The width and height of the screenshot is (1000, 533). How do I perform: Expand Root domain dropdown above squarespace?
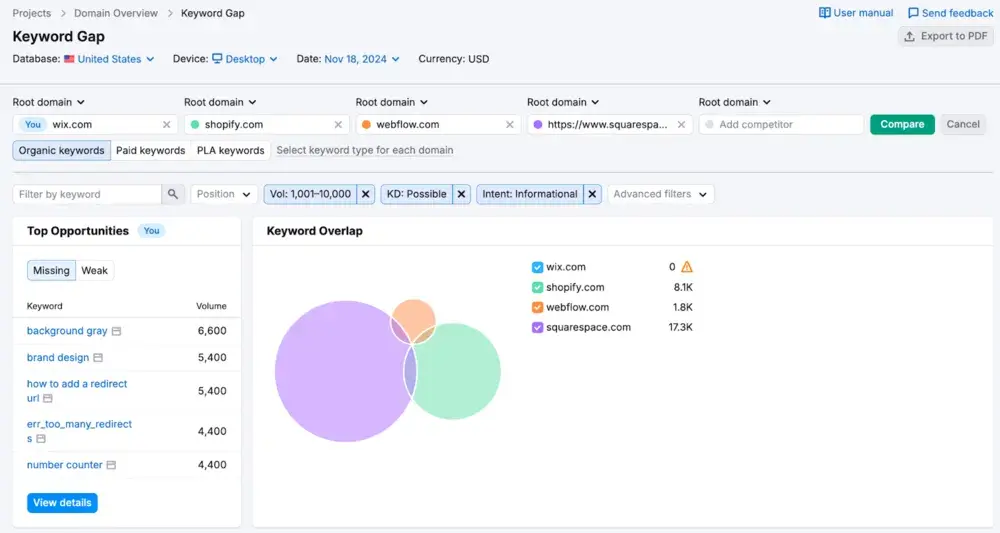(563, 102)
